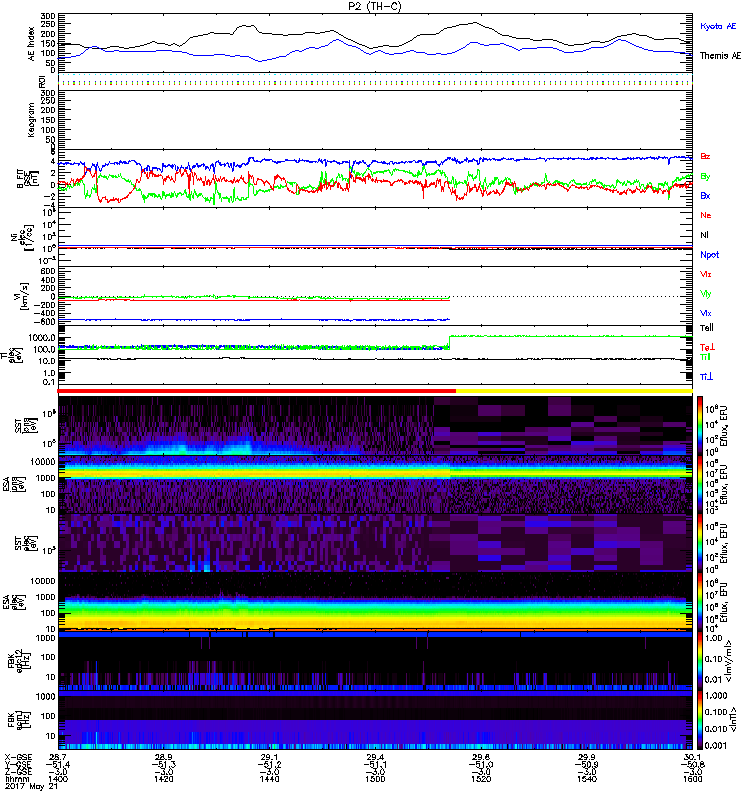Viewport: 750px width, 800px height.
Task: Click the black "Ni" legend label on the right
Action: point(704,235)
